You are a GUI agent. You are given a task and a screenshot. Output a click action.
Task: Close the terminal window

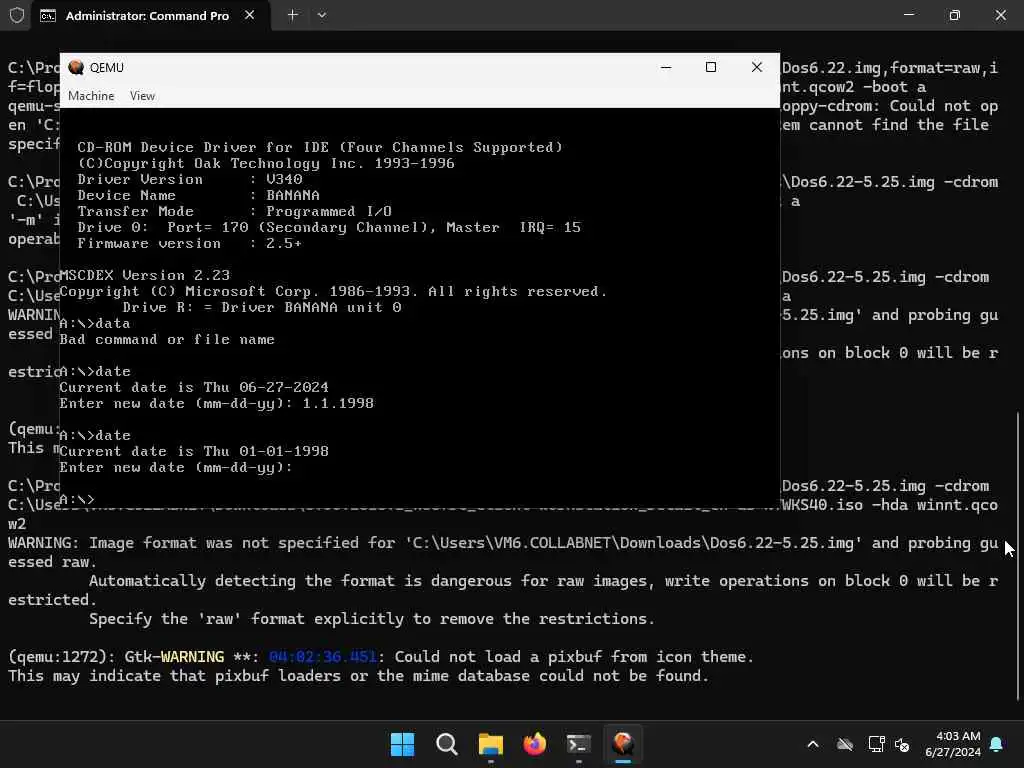[1000, 14]
